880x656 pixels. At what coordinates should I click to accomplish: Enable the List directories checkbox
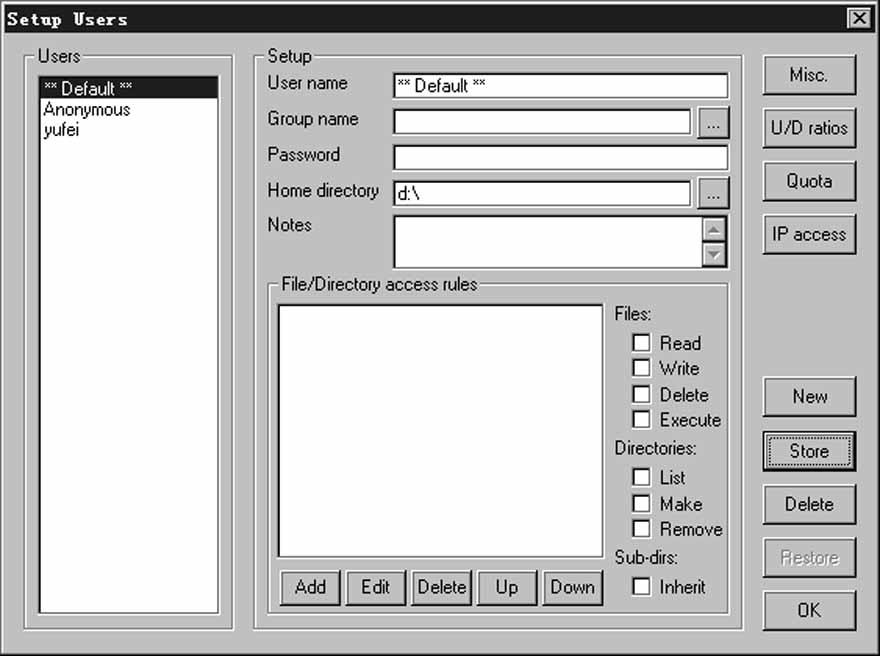(x=641, y=477)
